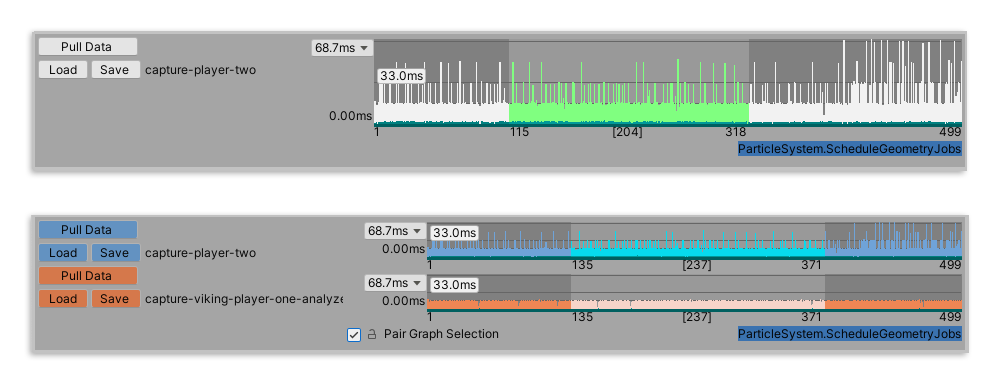Click the orange Save button
The image size is (1002, 386).
point(115,298)
